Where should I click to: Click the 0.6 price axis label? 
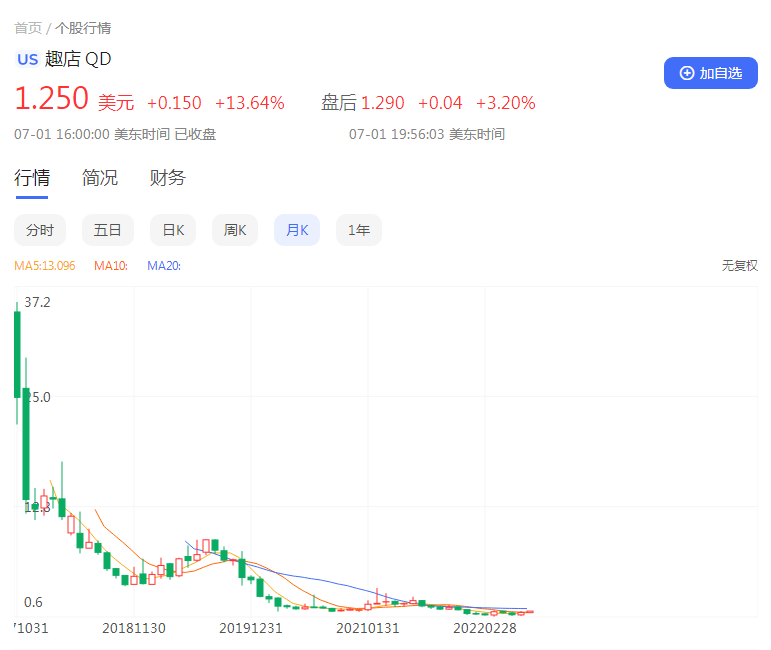(x=33, y=602)
